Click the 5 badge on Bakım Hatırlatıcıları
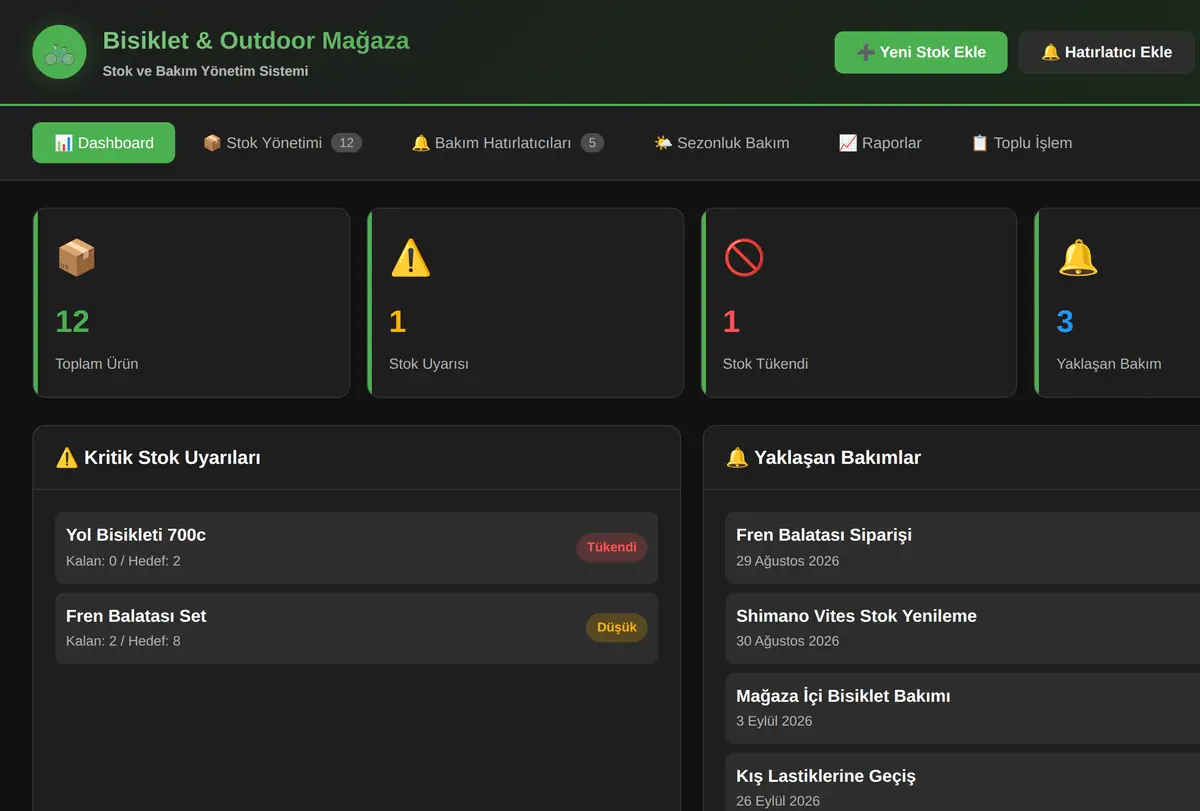Screen dimensions: 1200x811 click(x=592, y=143)
